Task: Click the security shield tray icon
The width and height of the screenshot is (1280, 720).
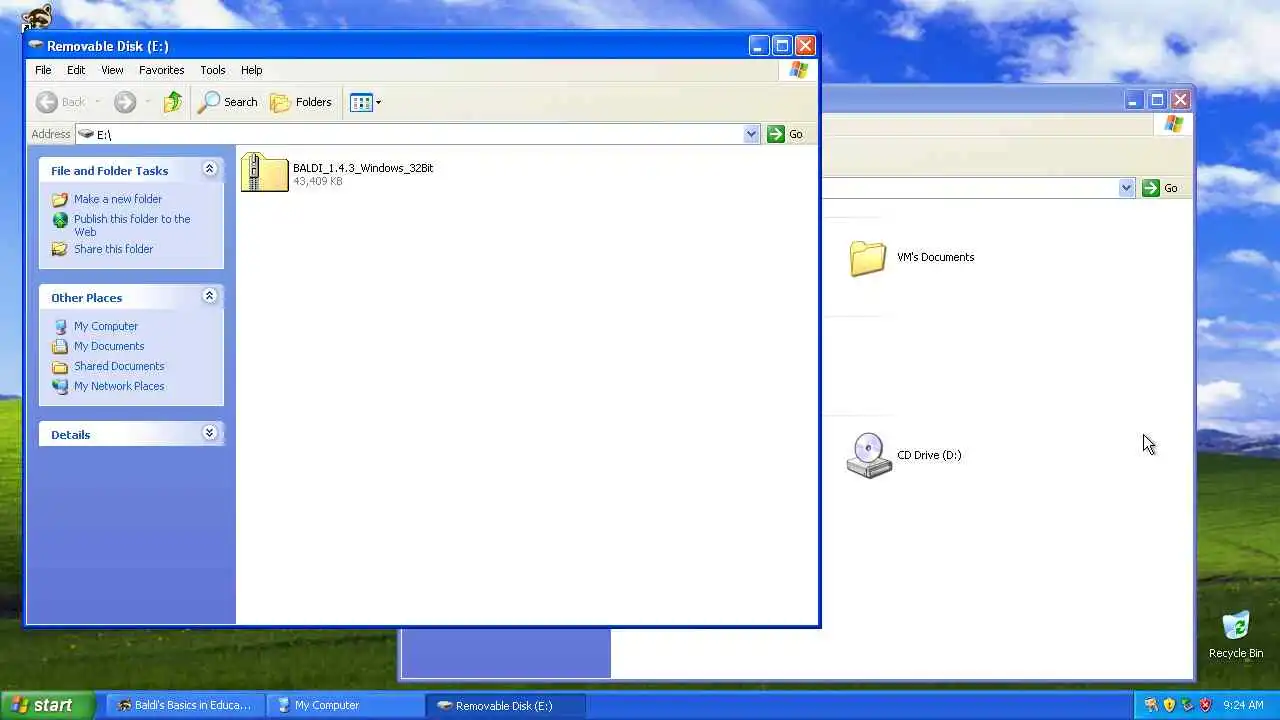Action: click(x=1169, y=705)
